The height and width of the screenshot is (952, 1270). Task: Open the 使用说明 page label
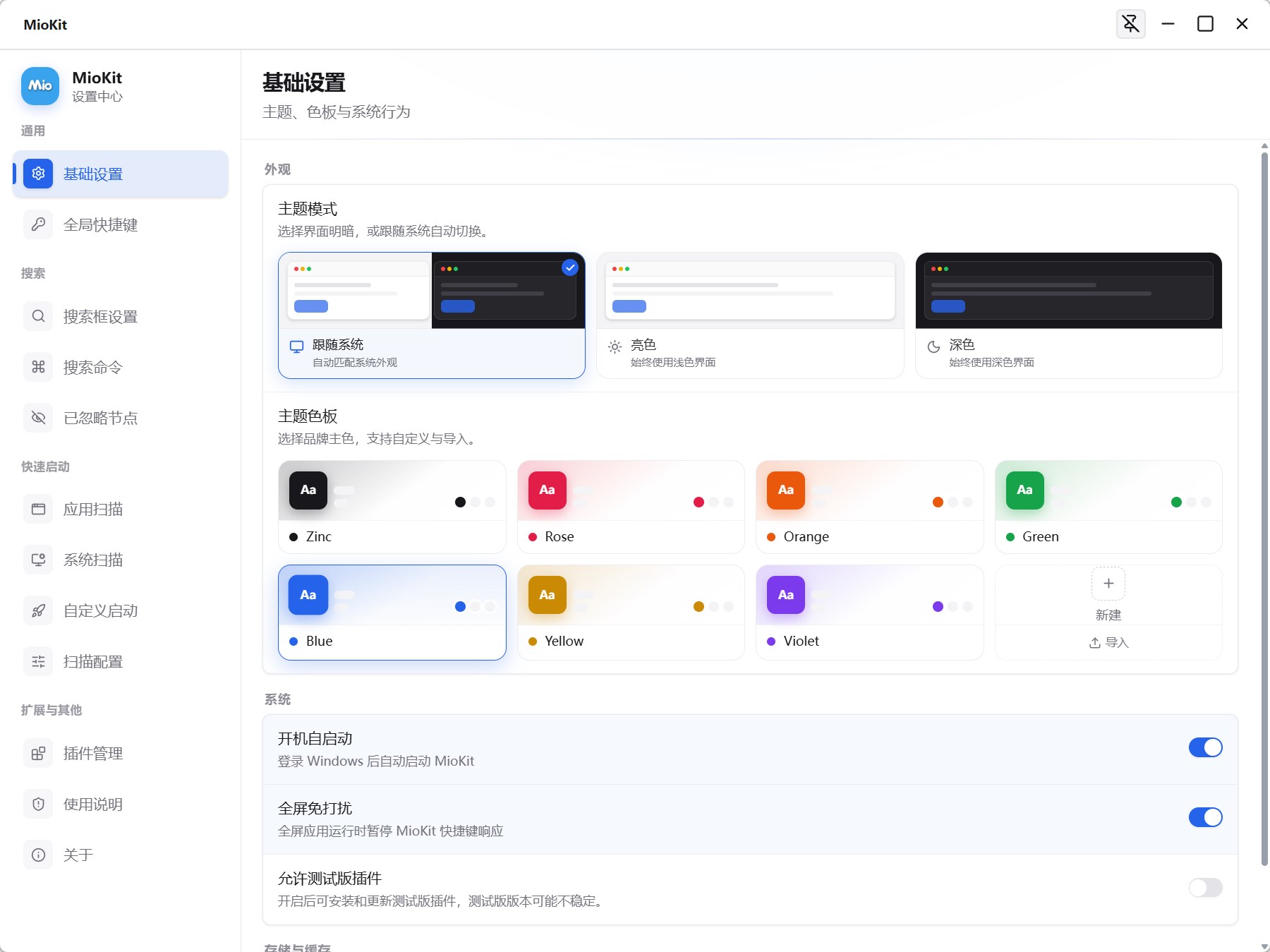coord(93,804)
